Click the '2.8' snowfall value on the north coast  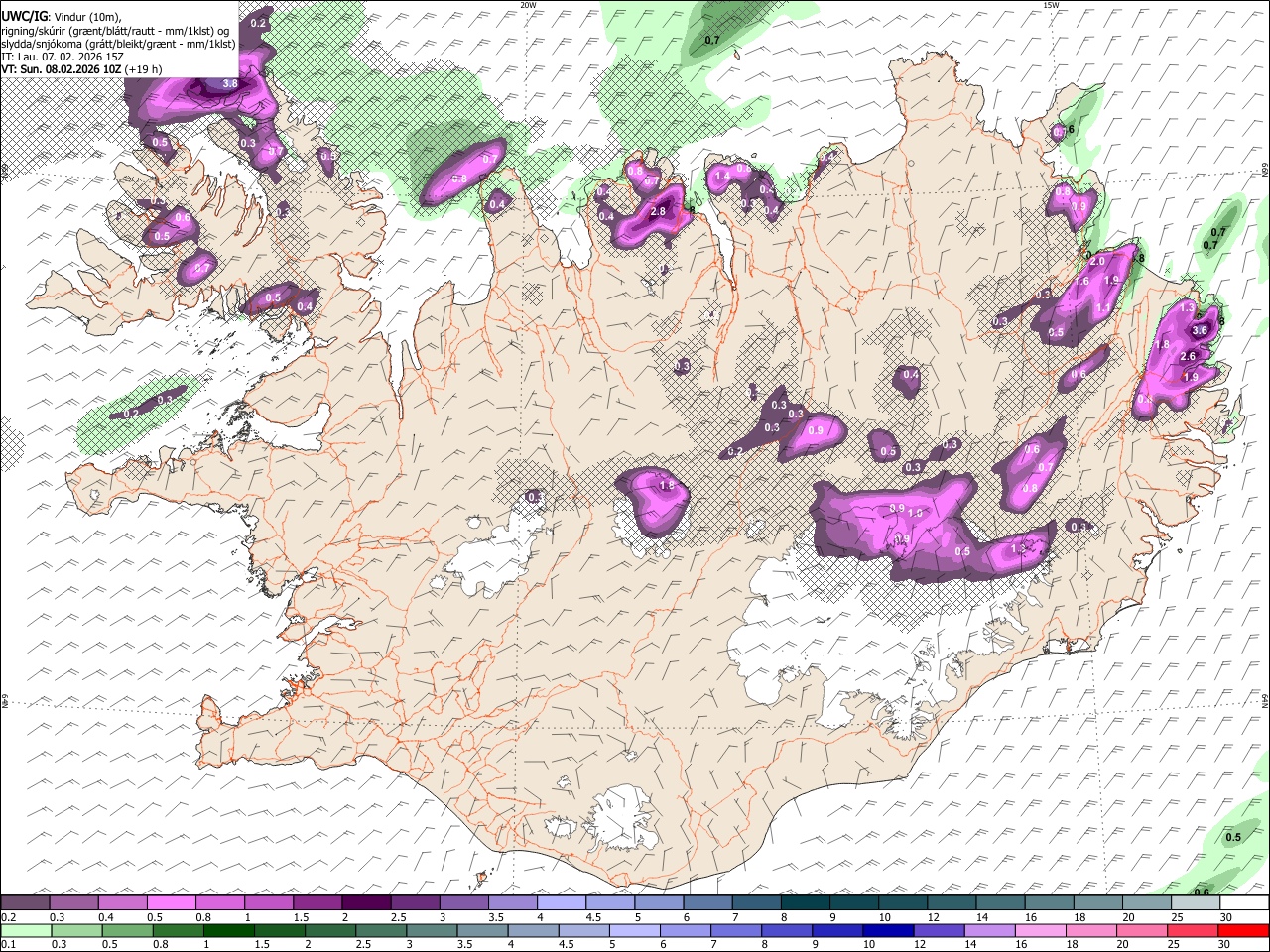(658, 212)
